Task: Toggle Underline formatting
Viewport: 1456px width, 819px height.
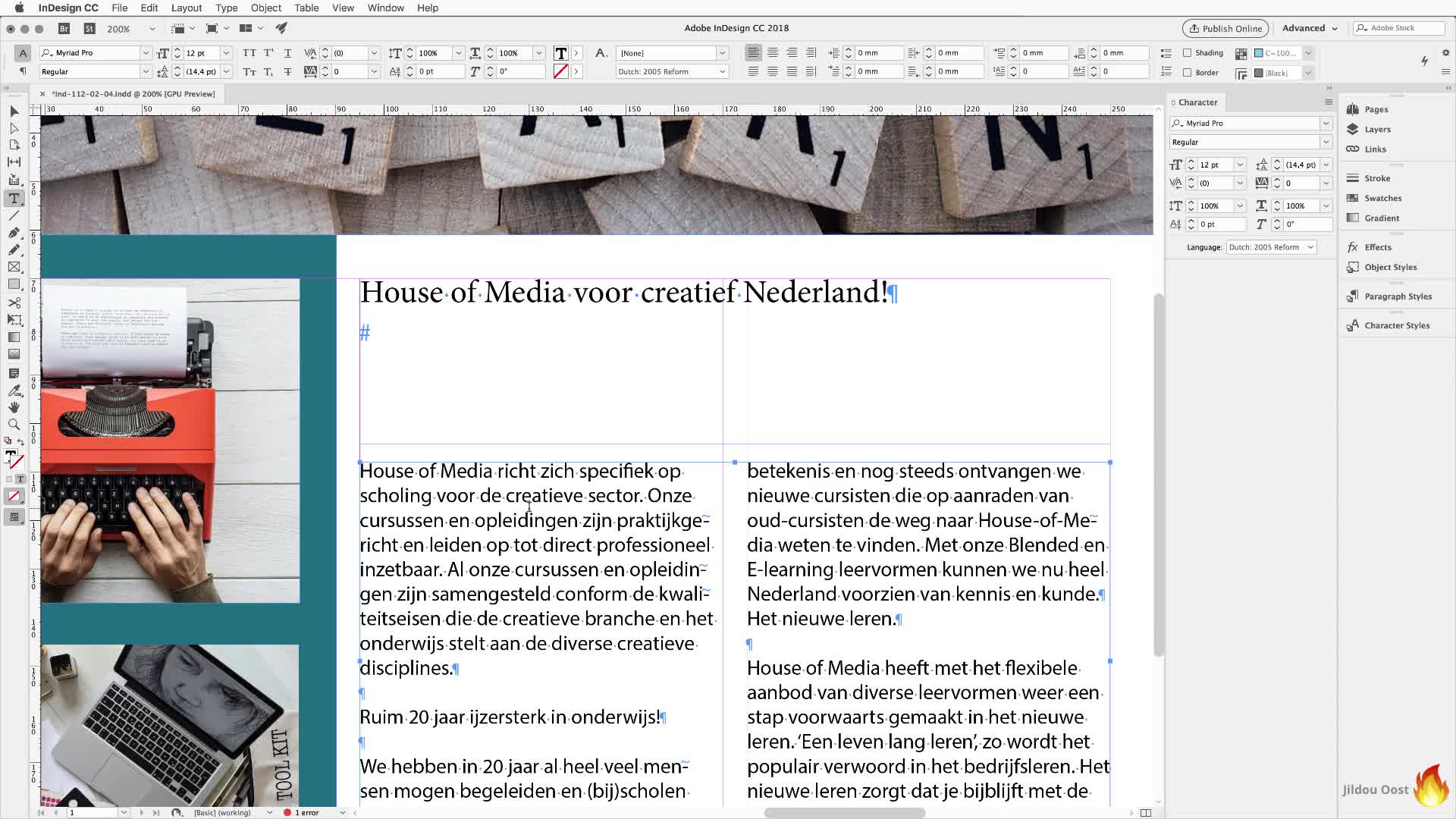Action: [287, 53]
